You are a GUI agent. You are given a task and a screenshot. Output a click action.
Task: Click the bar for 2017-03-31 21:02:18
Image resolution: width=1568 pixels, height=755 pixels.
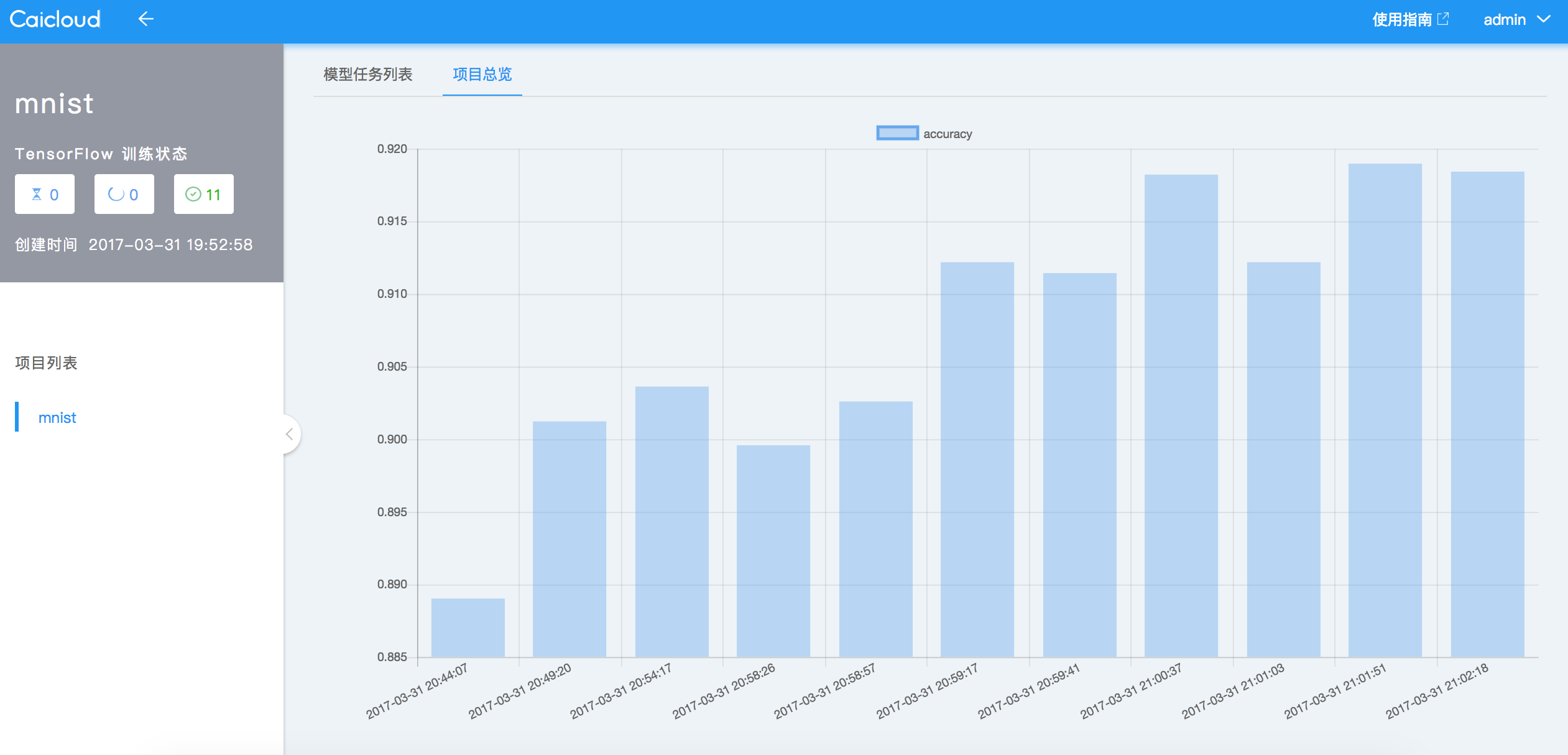click(x=1487, y=414)
